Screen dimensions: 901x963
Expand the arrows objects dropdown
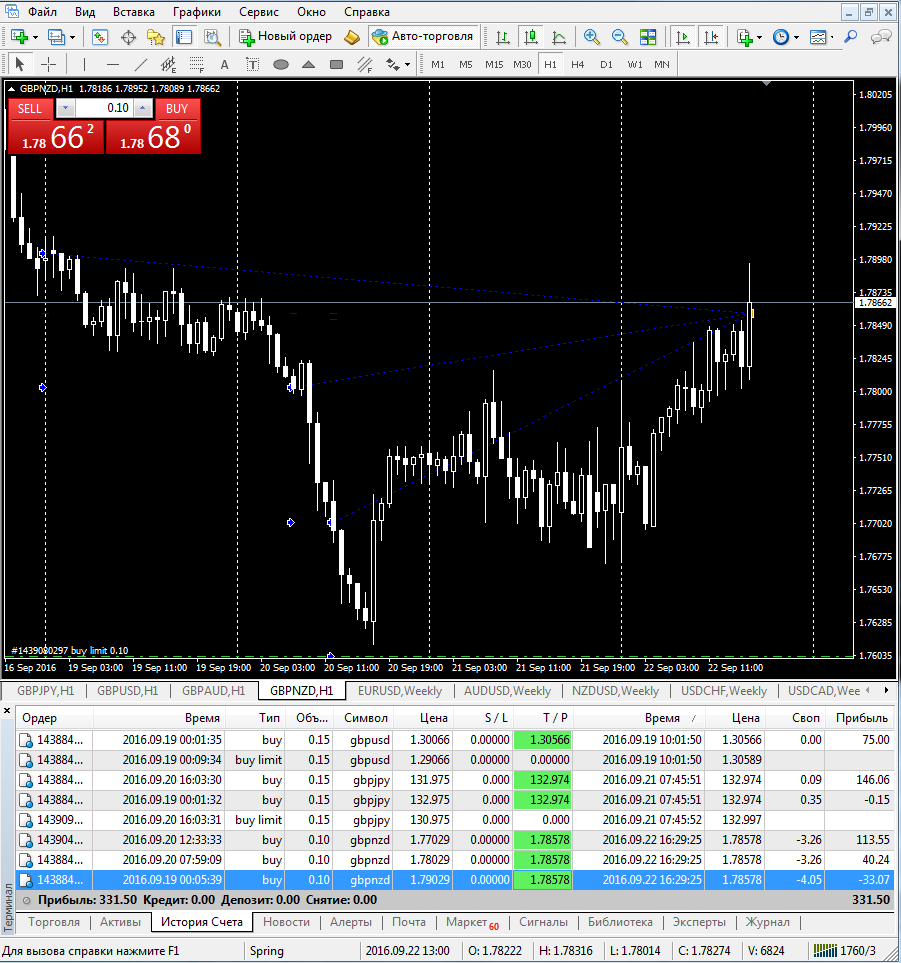407,64
